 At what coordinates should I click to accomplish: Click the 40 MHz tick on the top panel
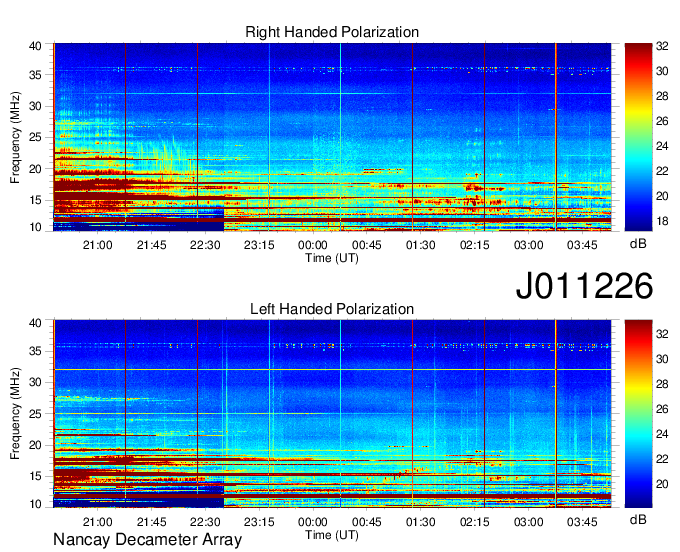click(35, 46)
